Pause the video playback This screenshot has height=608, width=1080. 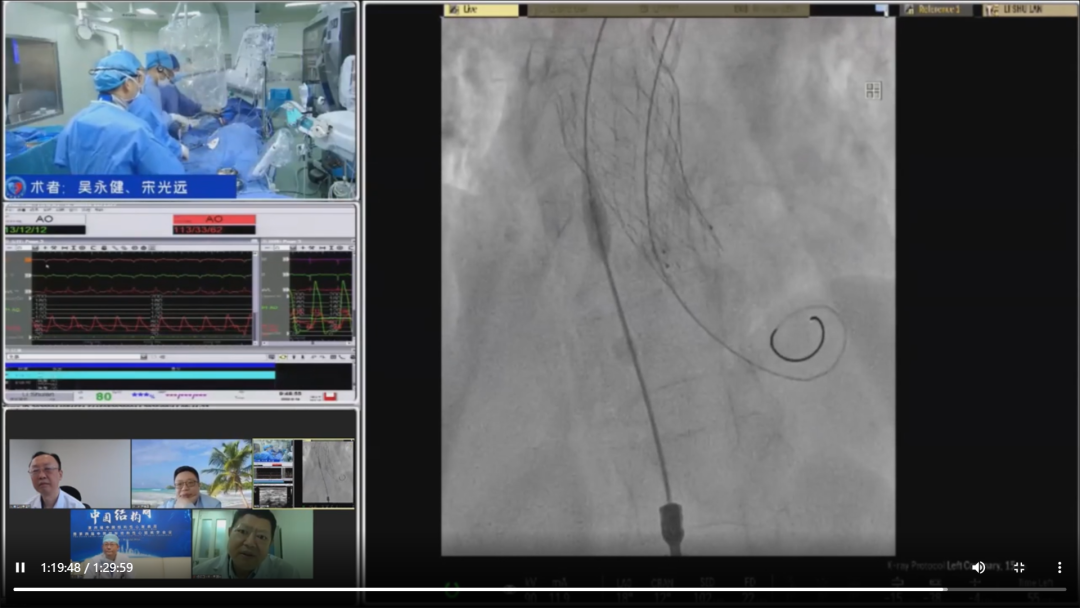click(x=20, y=567)
